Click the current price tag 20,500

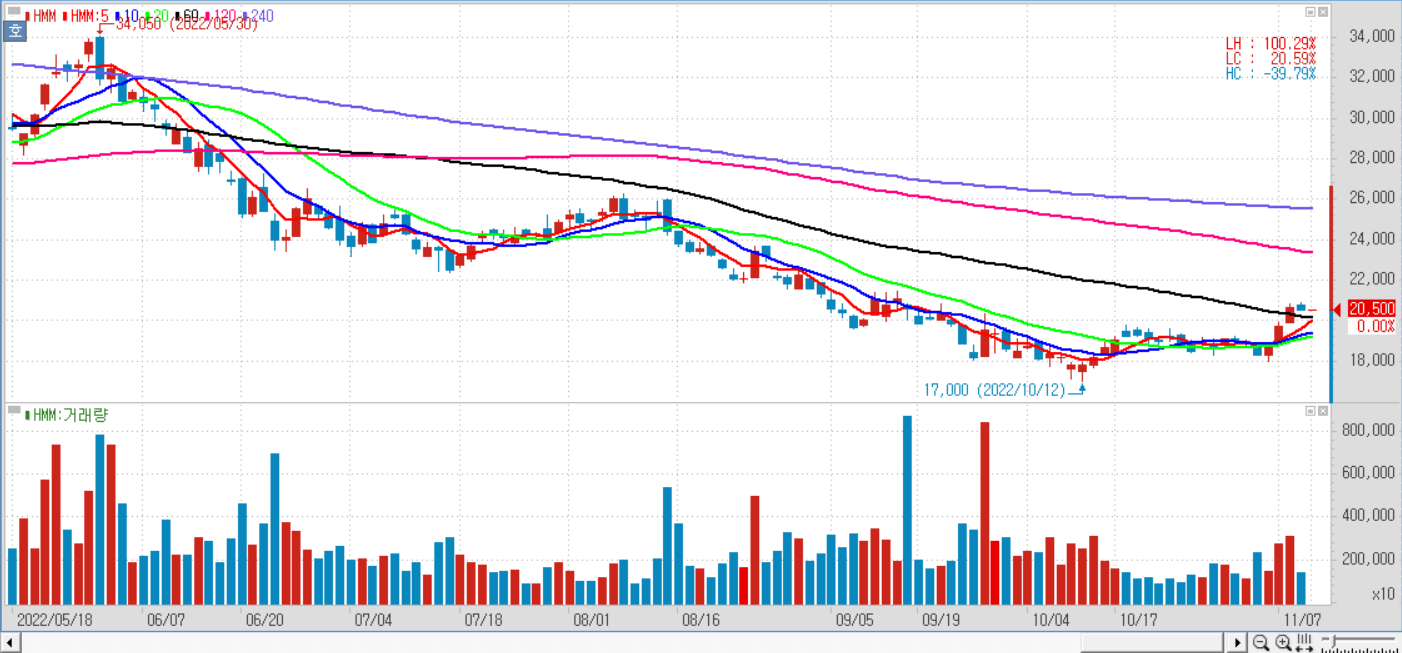coord(1371,309)
